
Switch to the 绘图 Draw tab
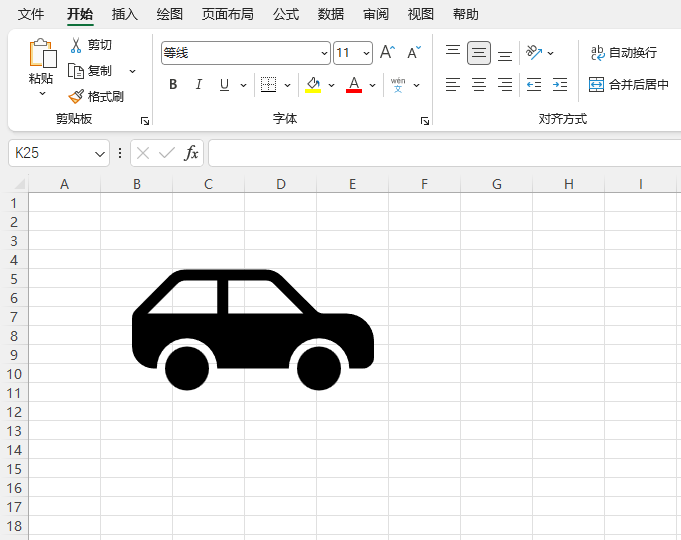click(x=169, y=14)
